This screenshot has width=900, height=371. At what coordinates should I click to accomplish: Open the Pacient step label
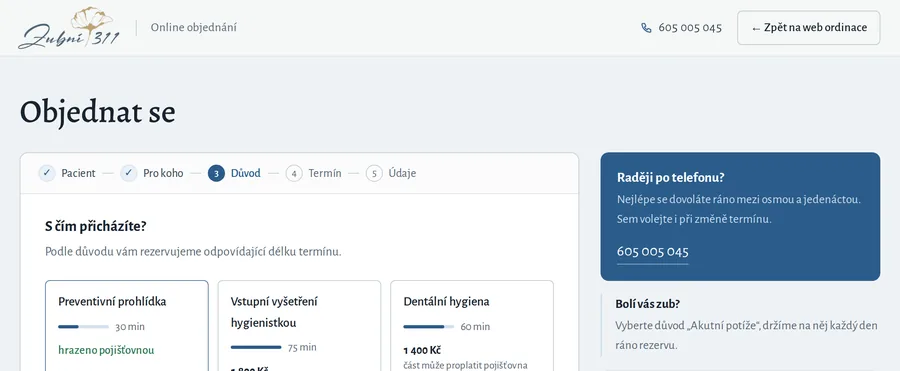pos(78,173)
